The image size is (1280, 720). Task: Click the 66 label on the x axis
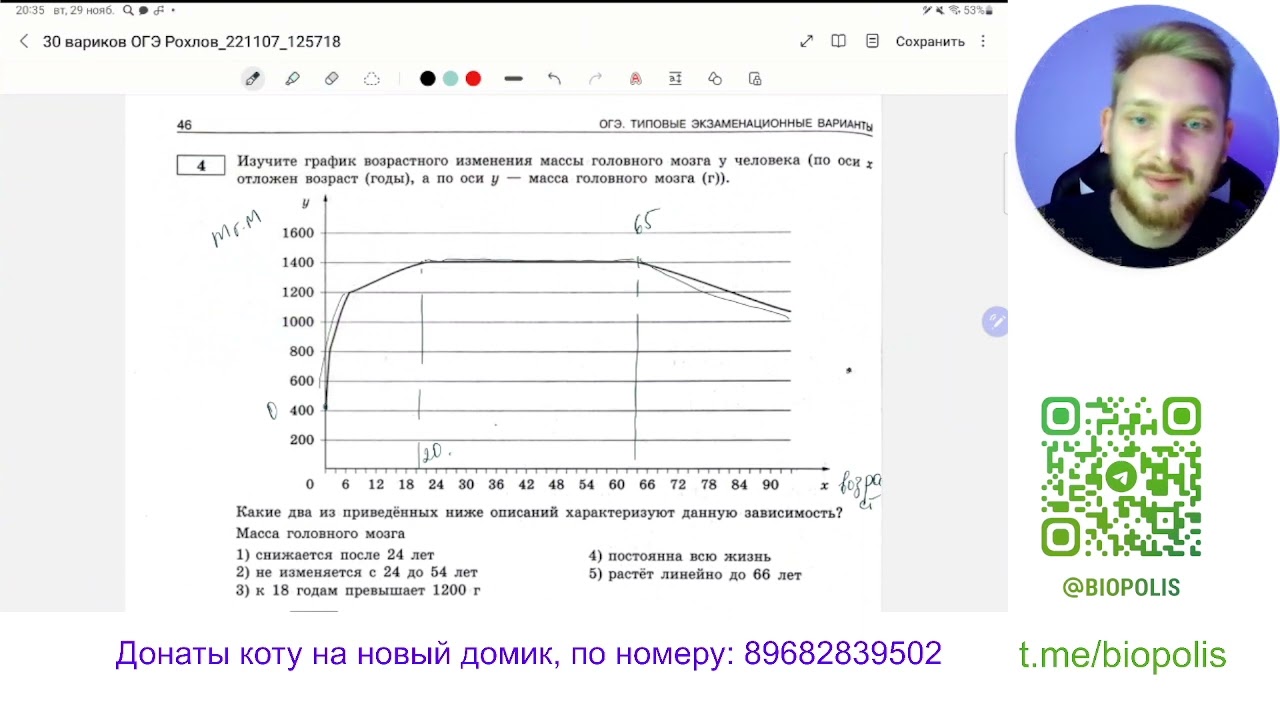(x=647, y=484)
